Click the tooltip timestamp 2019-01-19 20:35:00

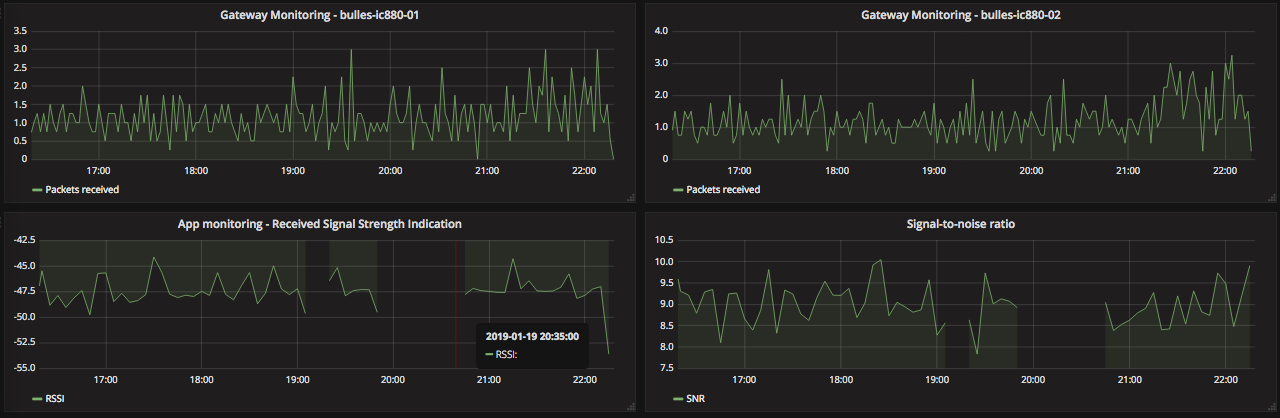click(x=532, y=336)
